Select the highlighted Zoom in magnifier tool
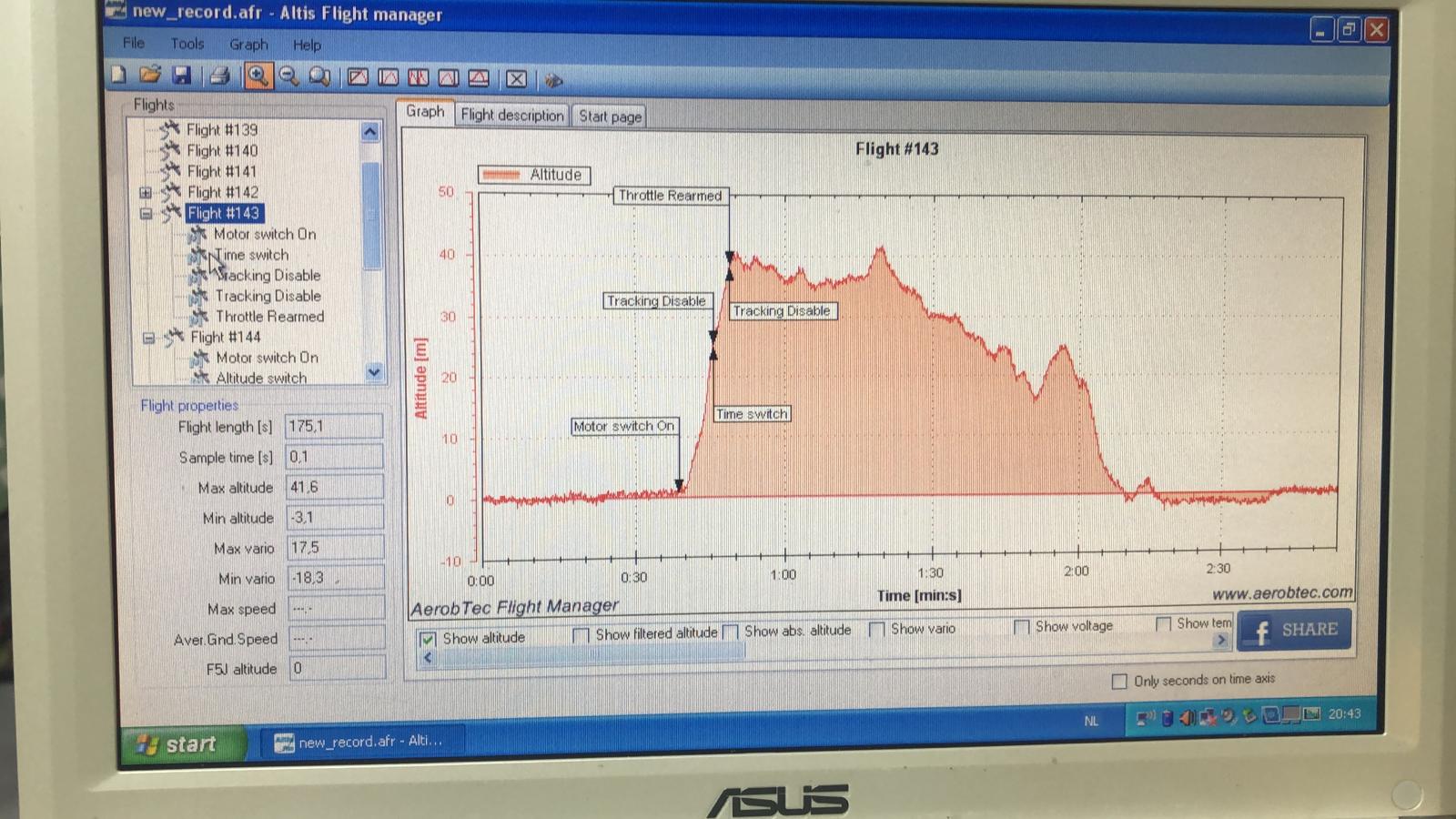 pos(258,76)
